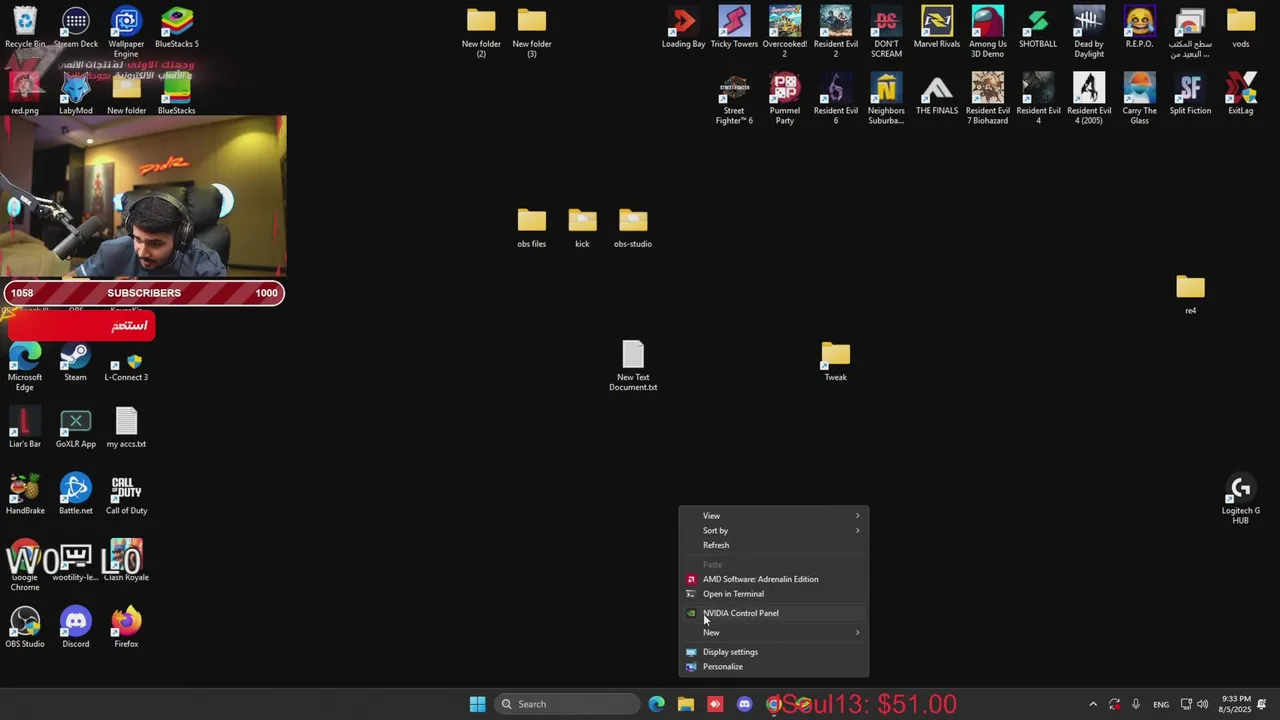Select the Split Fiction icon
Viewport: 1280px width, 720px height.
[1190, 94]
